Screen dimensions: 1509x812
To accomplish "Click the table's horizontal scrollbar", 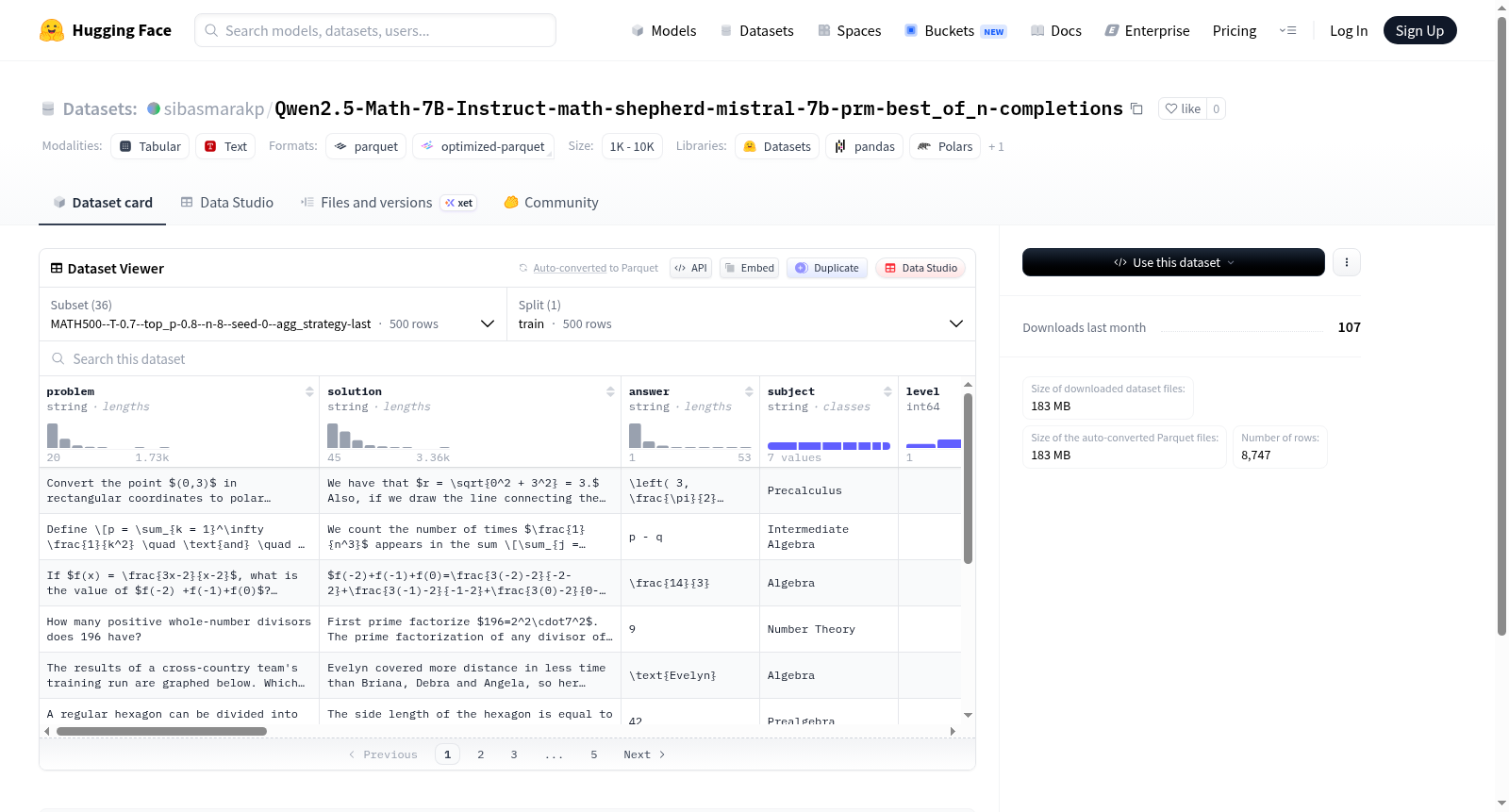I will point(161,731).
